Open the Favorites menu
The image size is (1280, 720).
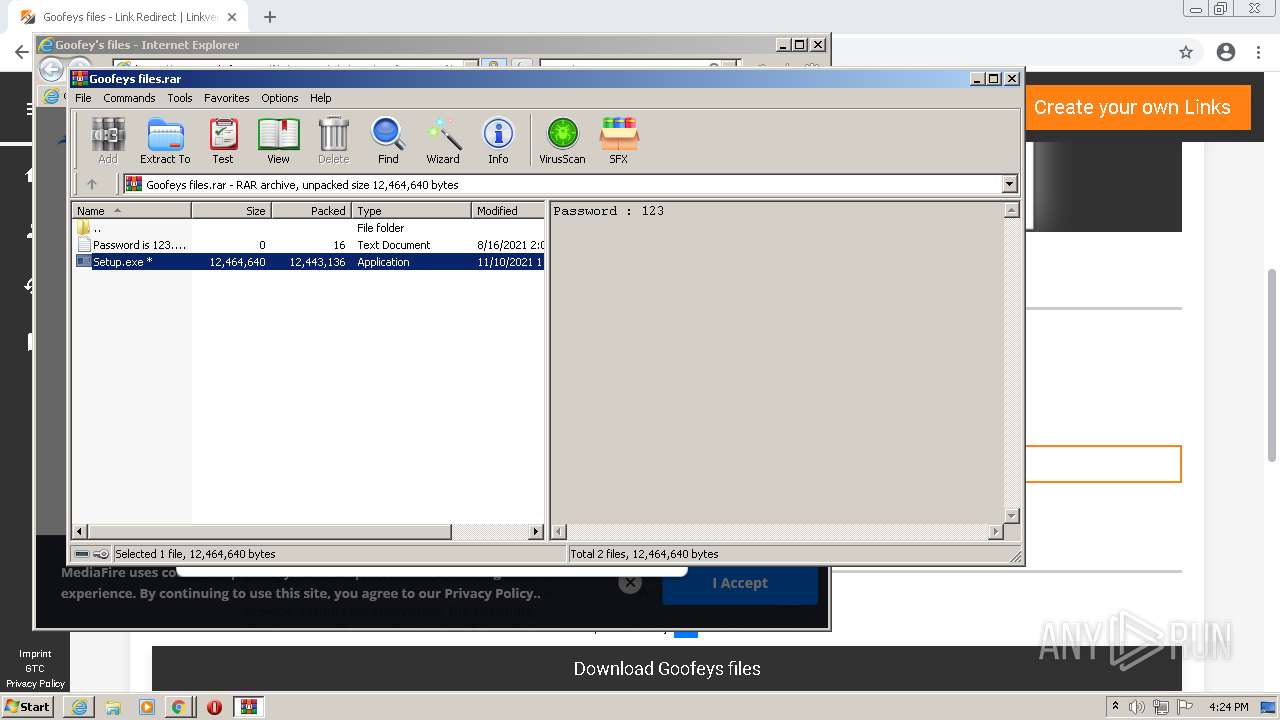tap(227, 98)
